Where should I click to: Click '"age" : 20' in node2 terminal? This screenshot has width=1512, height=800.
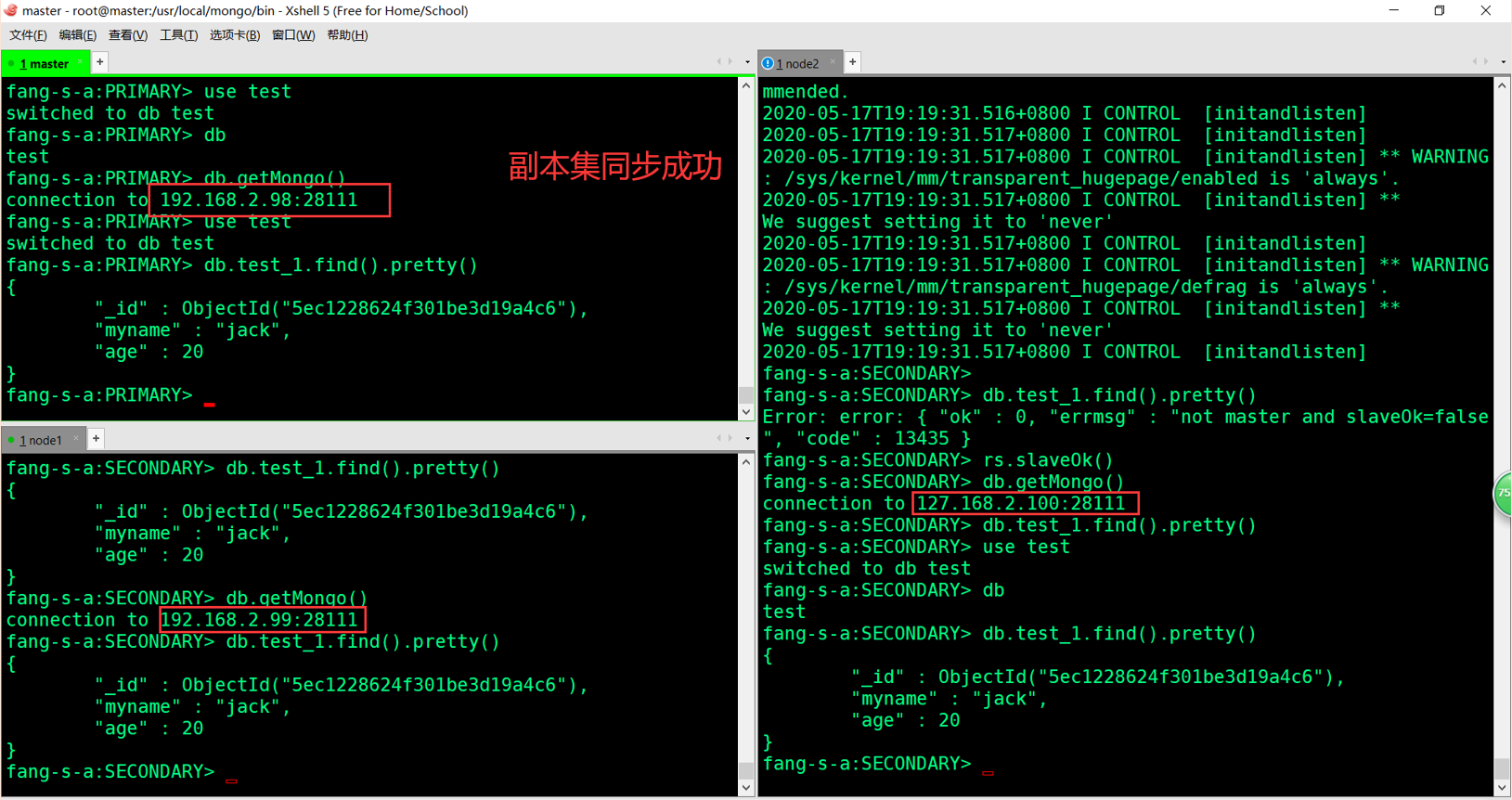coord(906,720)
